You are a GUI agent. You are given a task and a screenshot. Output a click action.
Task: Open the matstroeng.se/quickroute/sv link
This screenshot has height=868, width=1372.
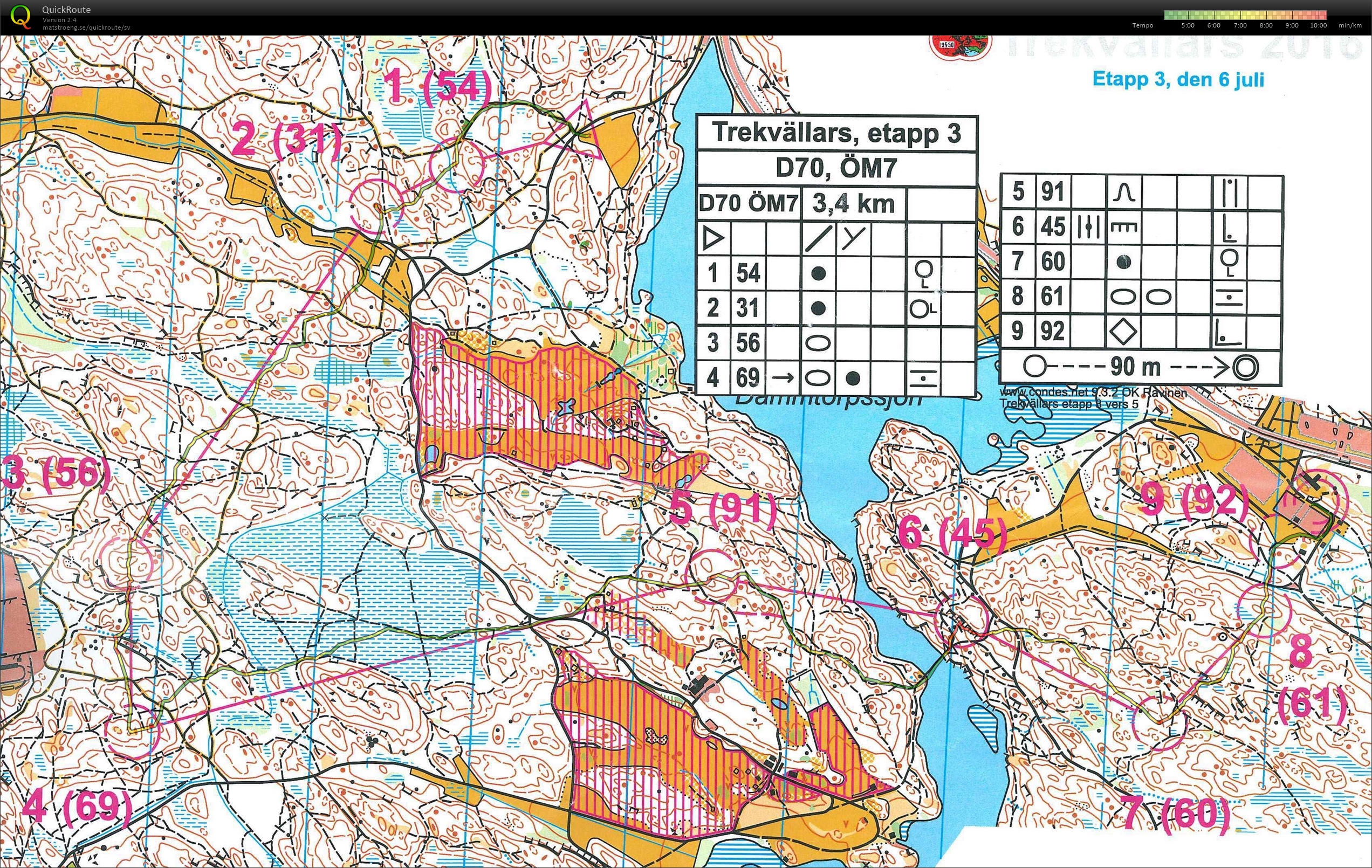[x=86, y=27]
